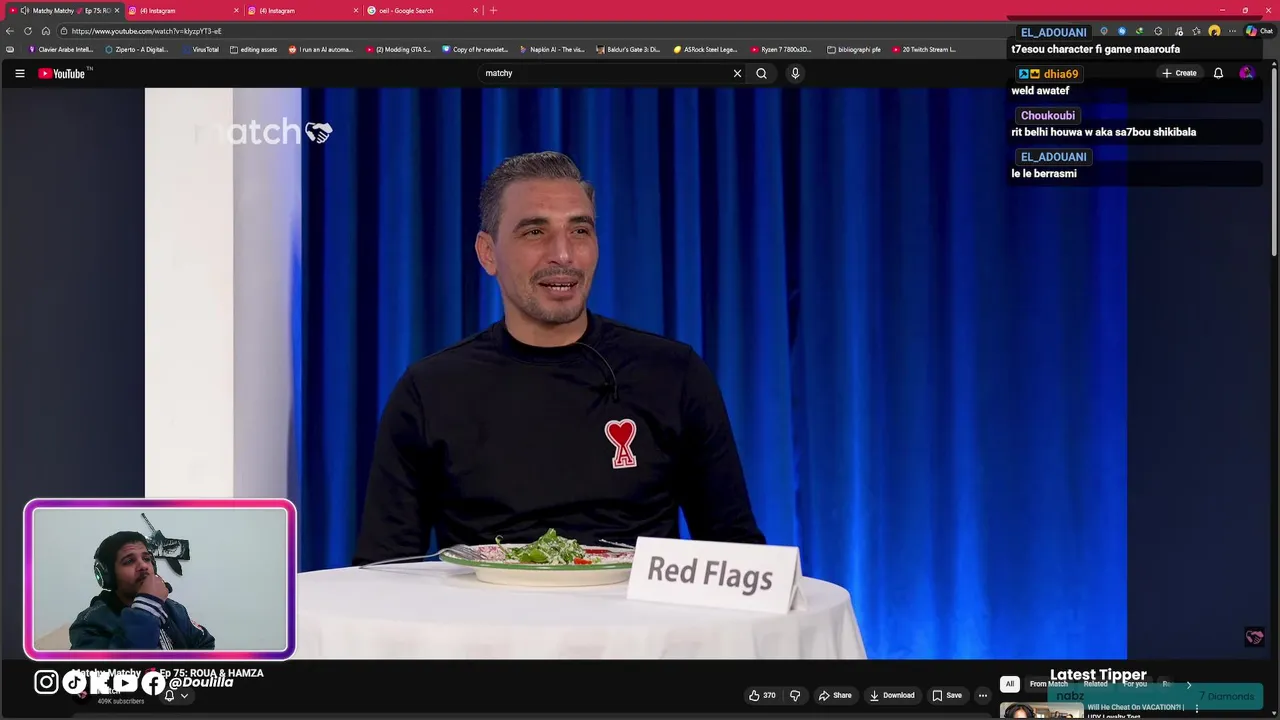The width and height of the screenshot is (1280, 720).
Task: Close the first Instagram tab
Action: click(x=236, y=10)
